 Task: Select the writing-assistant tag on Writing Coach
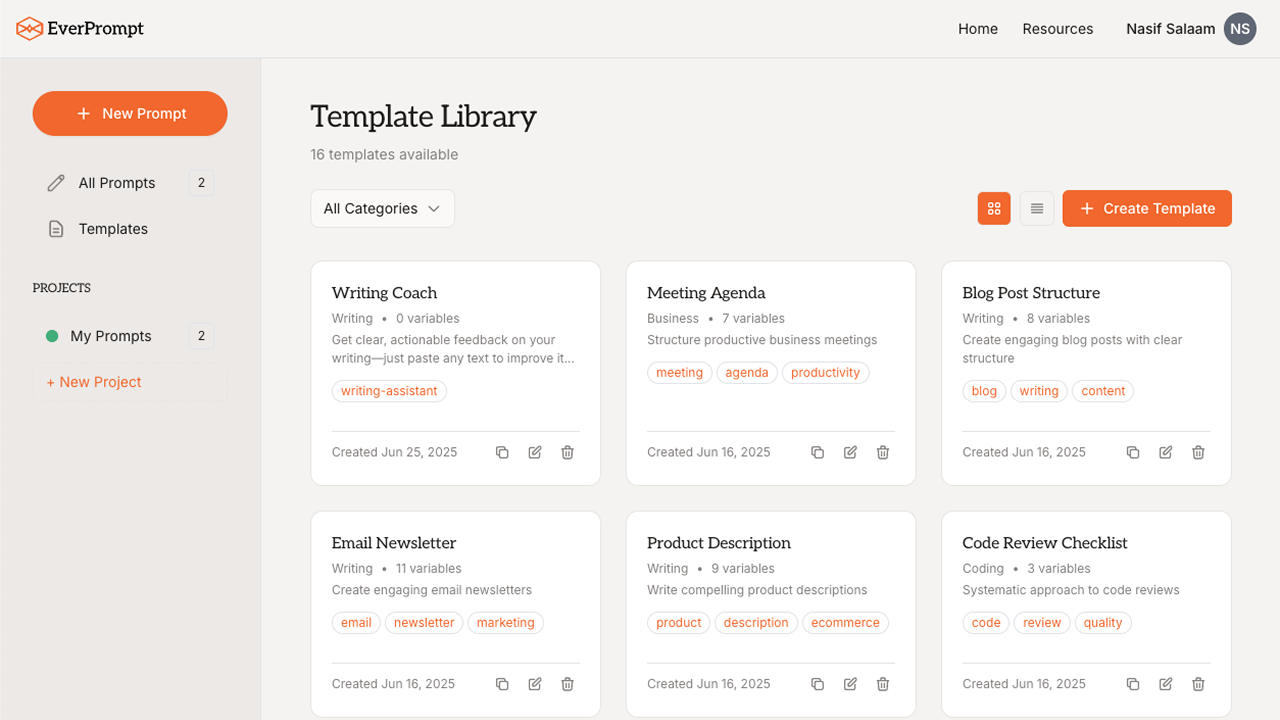(389, 391)
